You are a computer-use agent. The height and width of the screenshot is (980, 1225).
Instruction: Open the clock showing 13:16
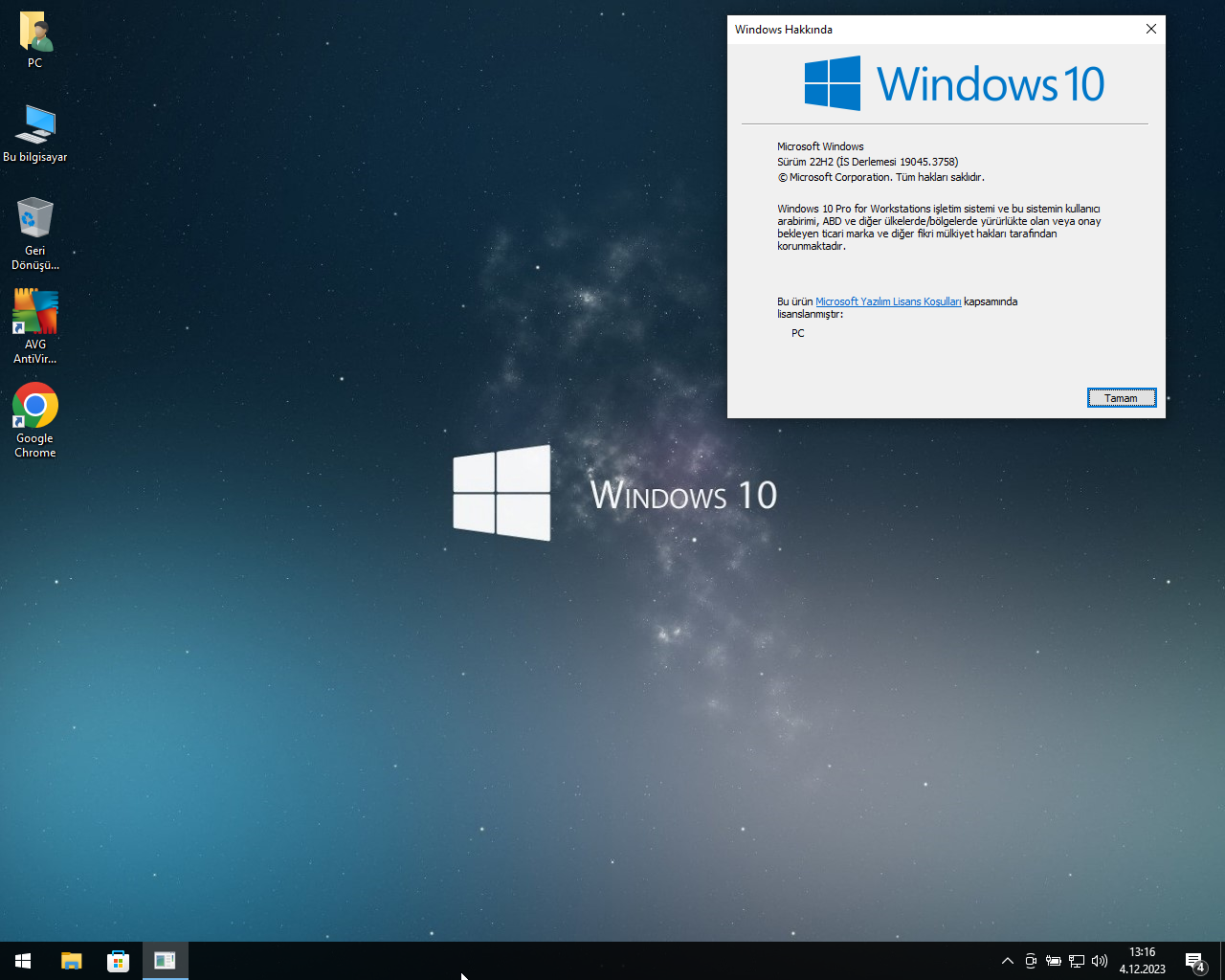tap(1143, 961)
